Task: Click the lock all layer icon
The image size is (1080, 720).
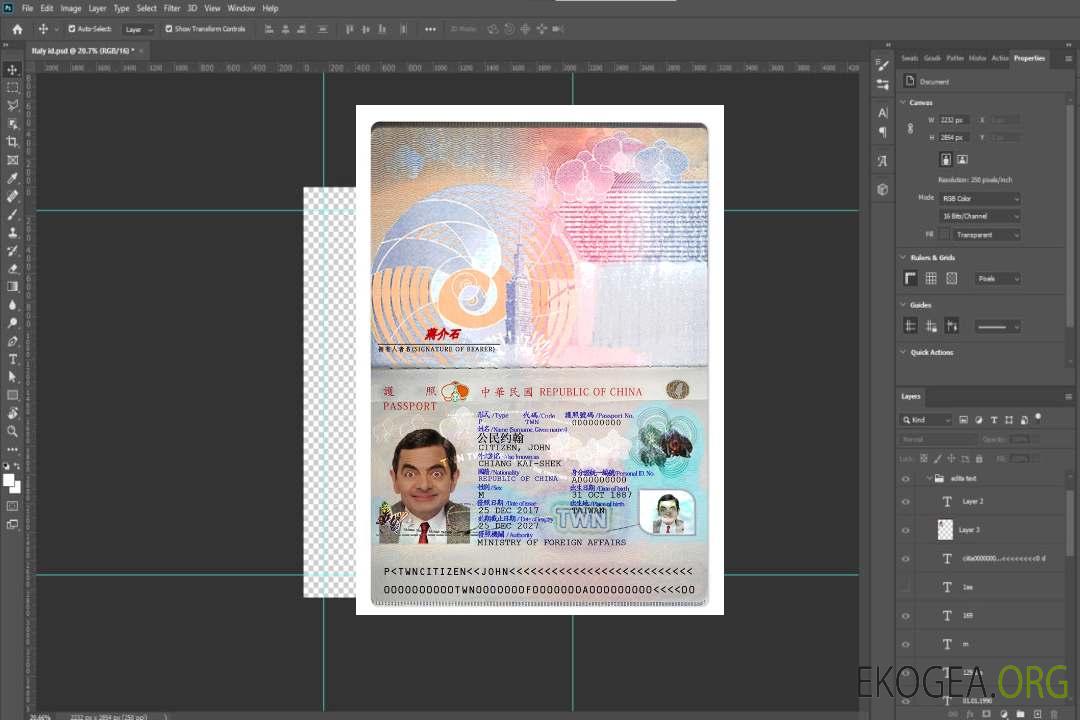Action: [x=979, y=459]
